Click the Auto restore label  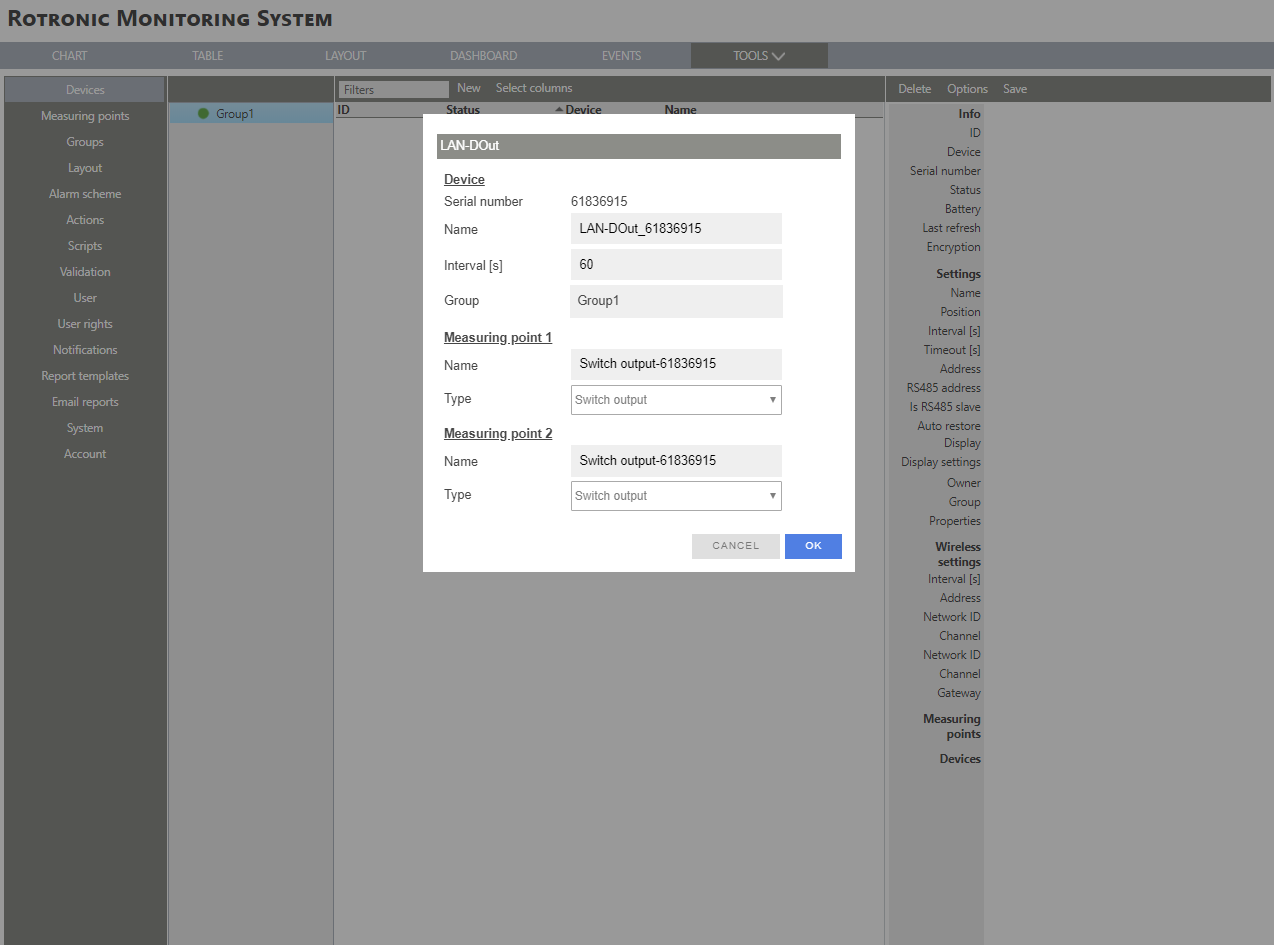pyautogui.click(x=949, y=426)
